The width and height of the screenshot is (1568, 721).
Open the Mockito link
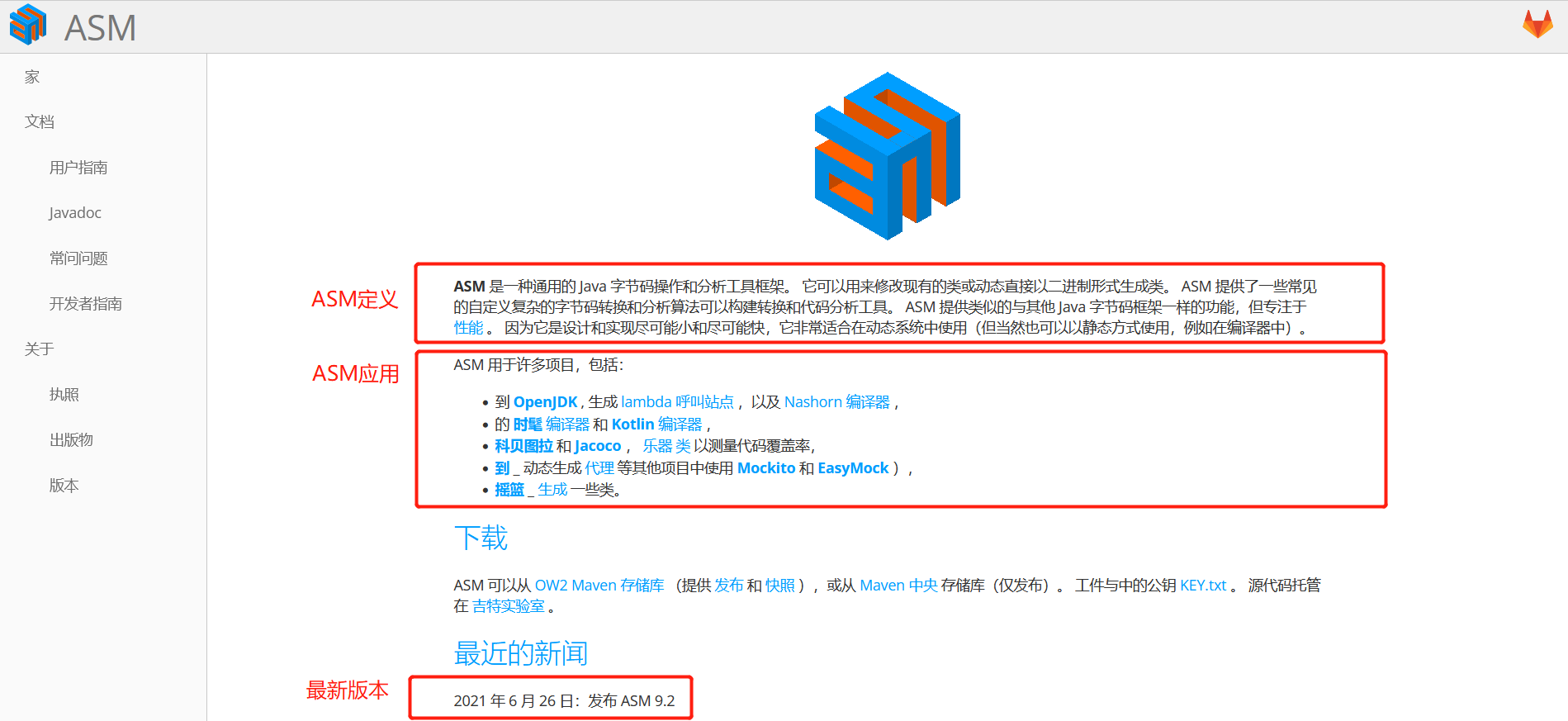[766, 468]
